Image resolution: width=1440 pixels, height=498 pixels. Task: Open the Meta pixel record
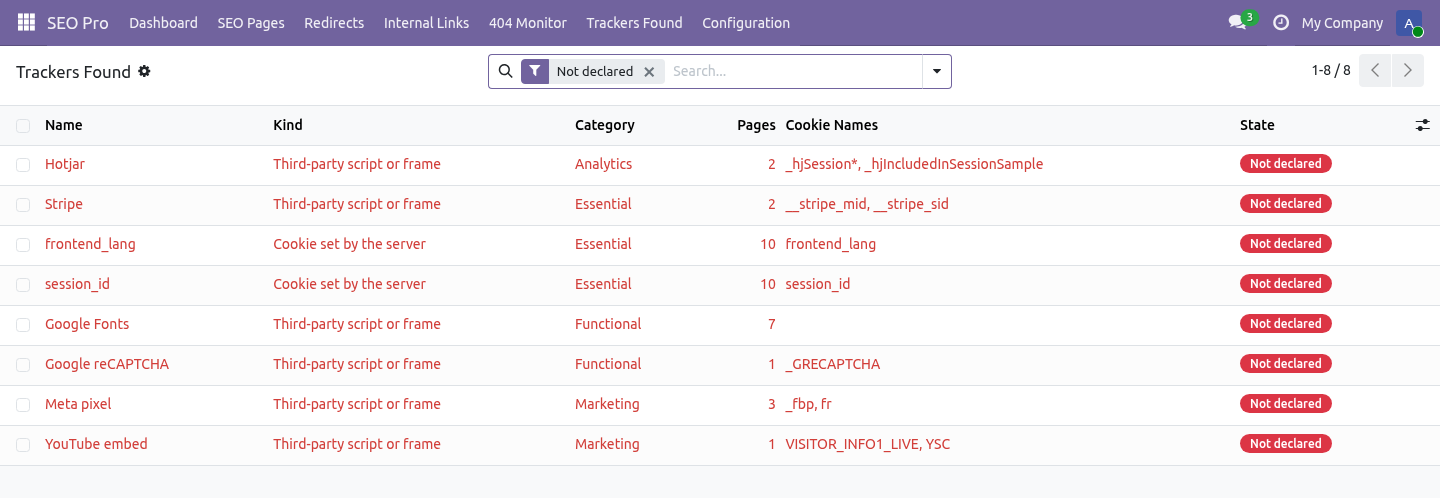(x=78, y=404)
